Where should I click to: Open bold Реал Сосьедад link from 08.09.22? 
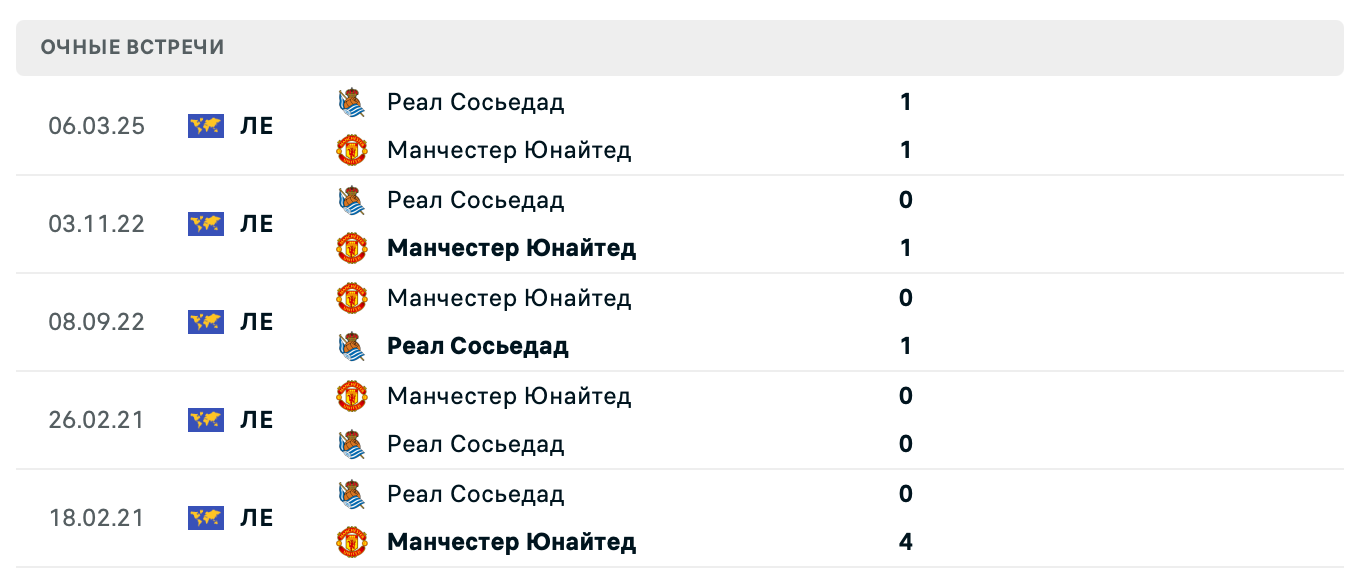[477, 346]
